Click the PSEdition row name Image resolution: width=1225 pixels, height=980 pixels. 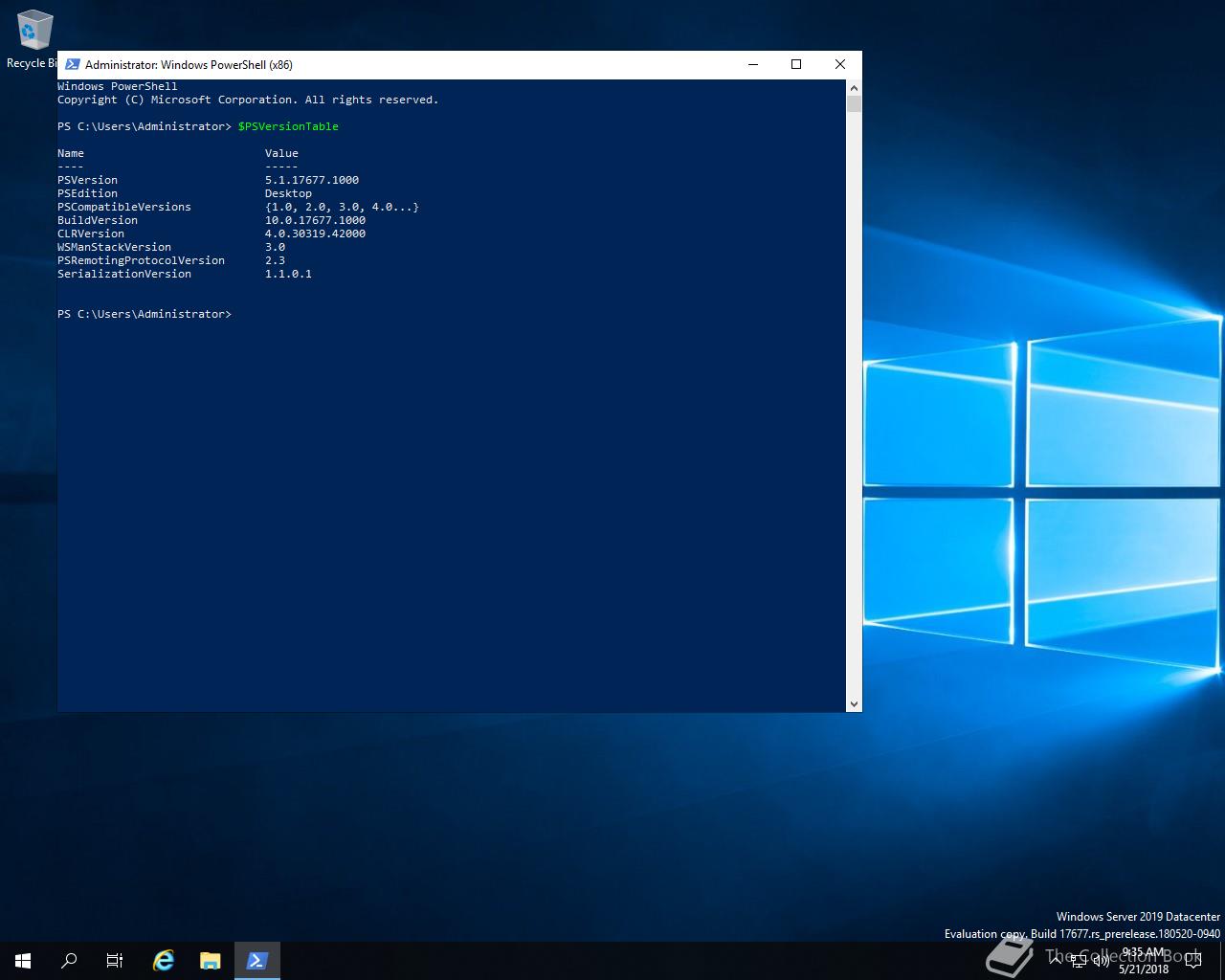point(87,193)
